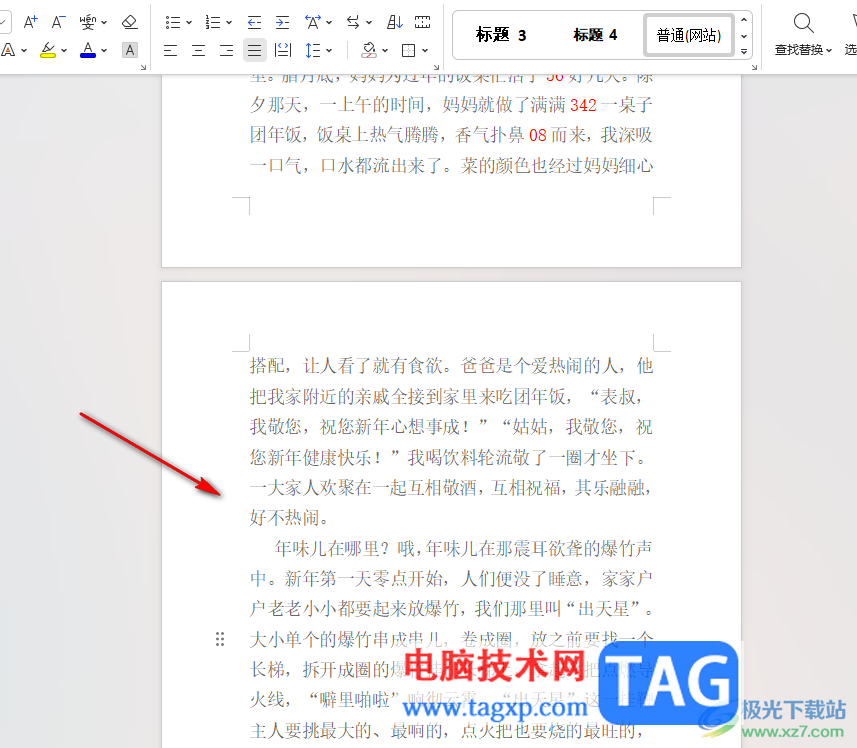Toggle center alignment
Viewport: 857px width, 748px height.
198,50
